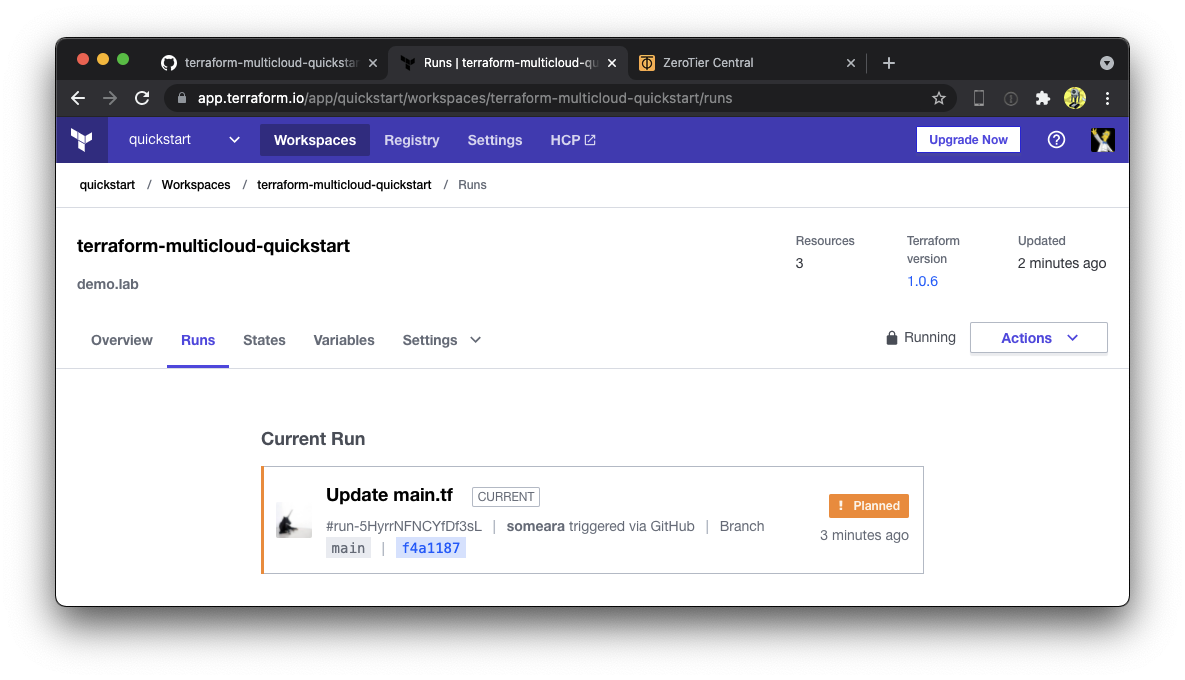Click the Updated 2 minutes ago value
Image resolution: width=1185 pixels, height=680 pixels.
(x=1061, y=263)
